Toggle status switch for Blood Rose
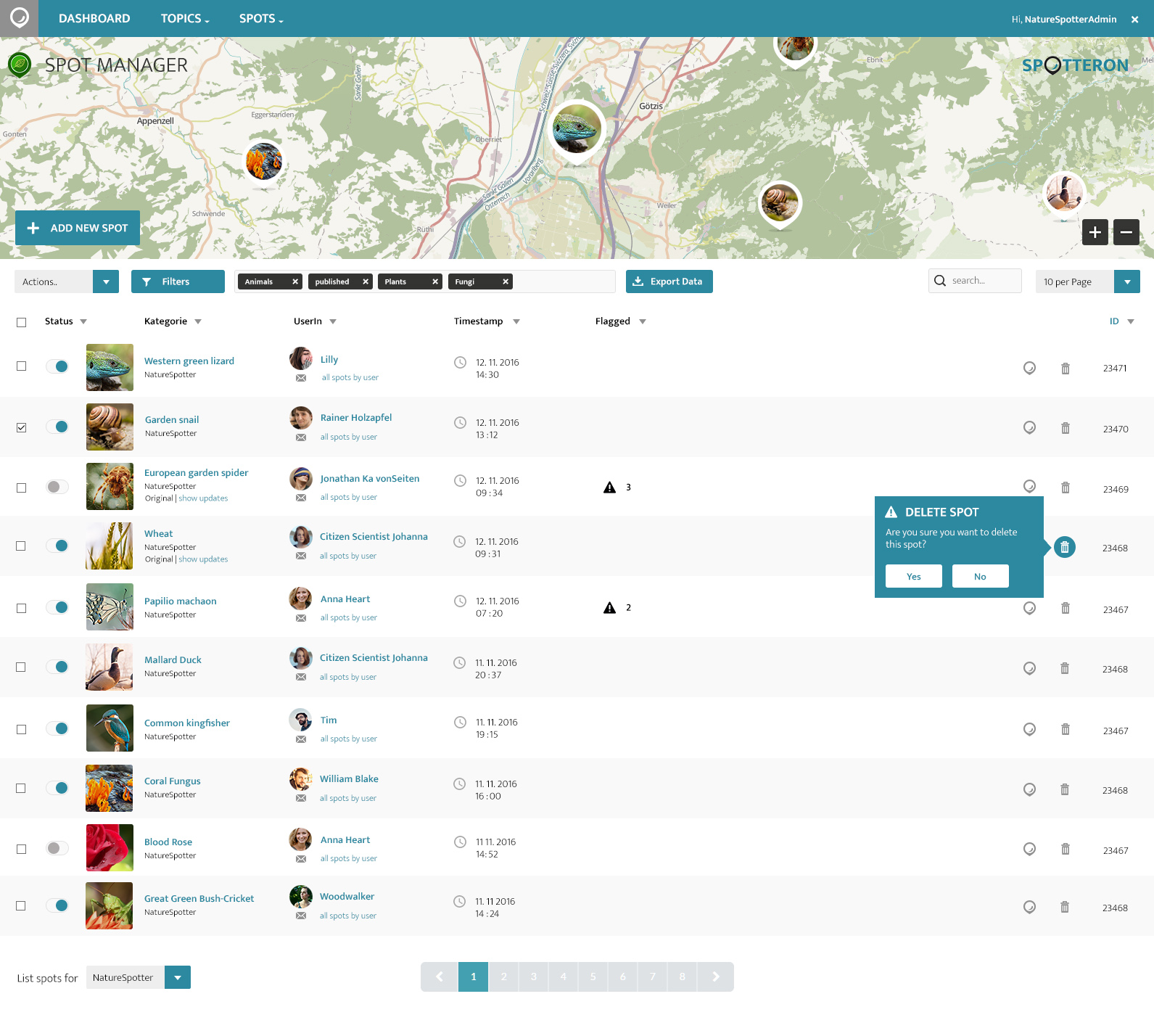1154x1036 pixels. 57,848
